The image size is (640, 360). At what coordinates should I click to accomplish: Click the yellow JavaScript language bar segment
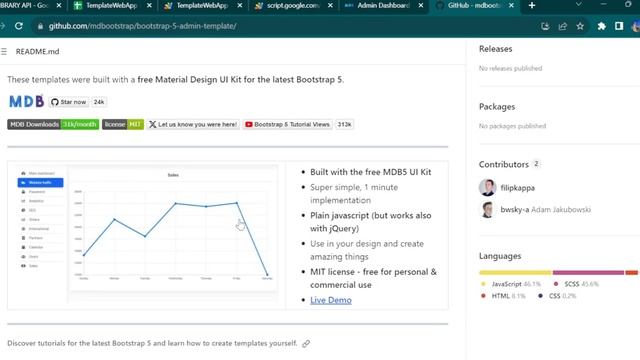(x=516, y=272)
